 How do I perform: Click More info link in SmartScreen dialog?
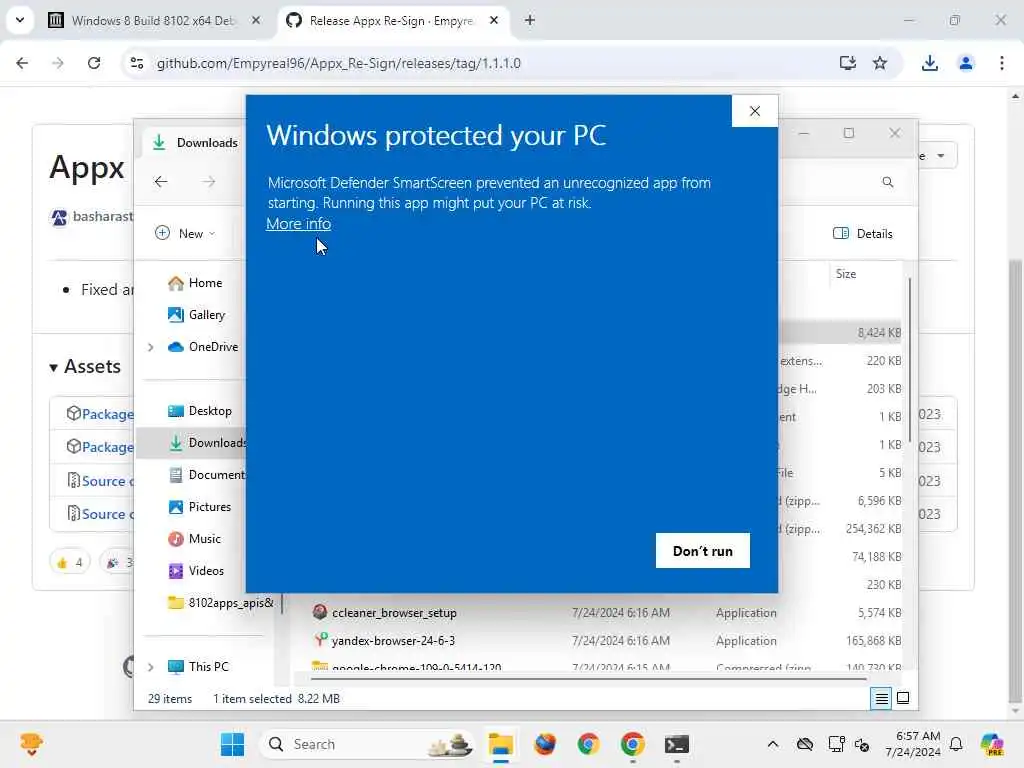coord(298,223)
